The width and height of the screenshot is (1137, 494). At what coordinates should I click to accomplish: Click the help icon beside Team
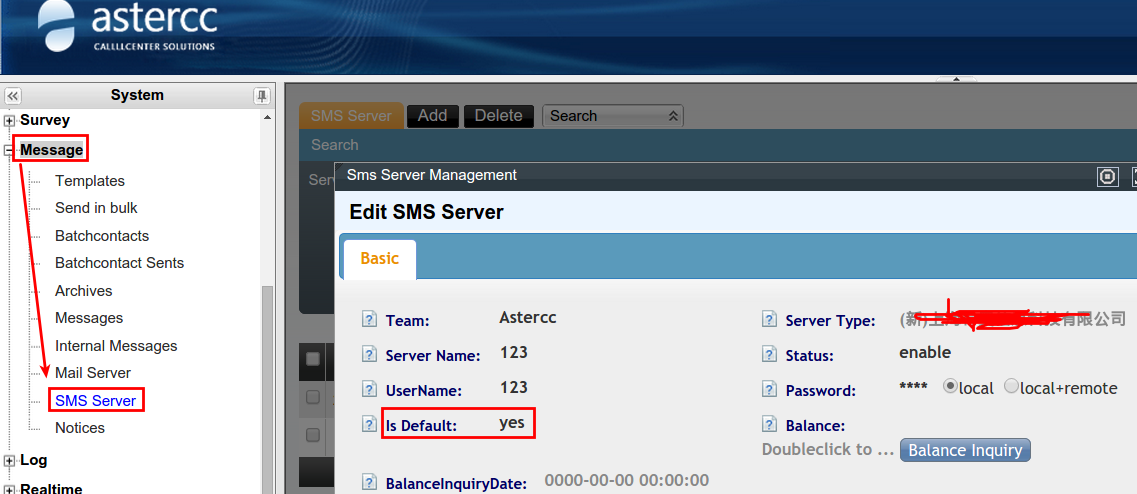pos(369,320)
